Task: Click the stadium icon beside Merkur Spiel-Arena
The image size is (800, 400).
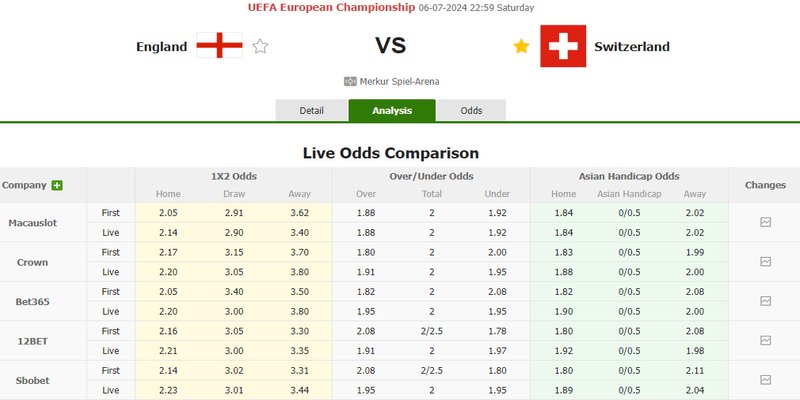Action: pyautogui.click(x=350, y=82)
